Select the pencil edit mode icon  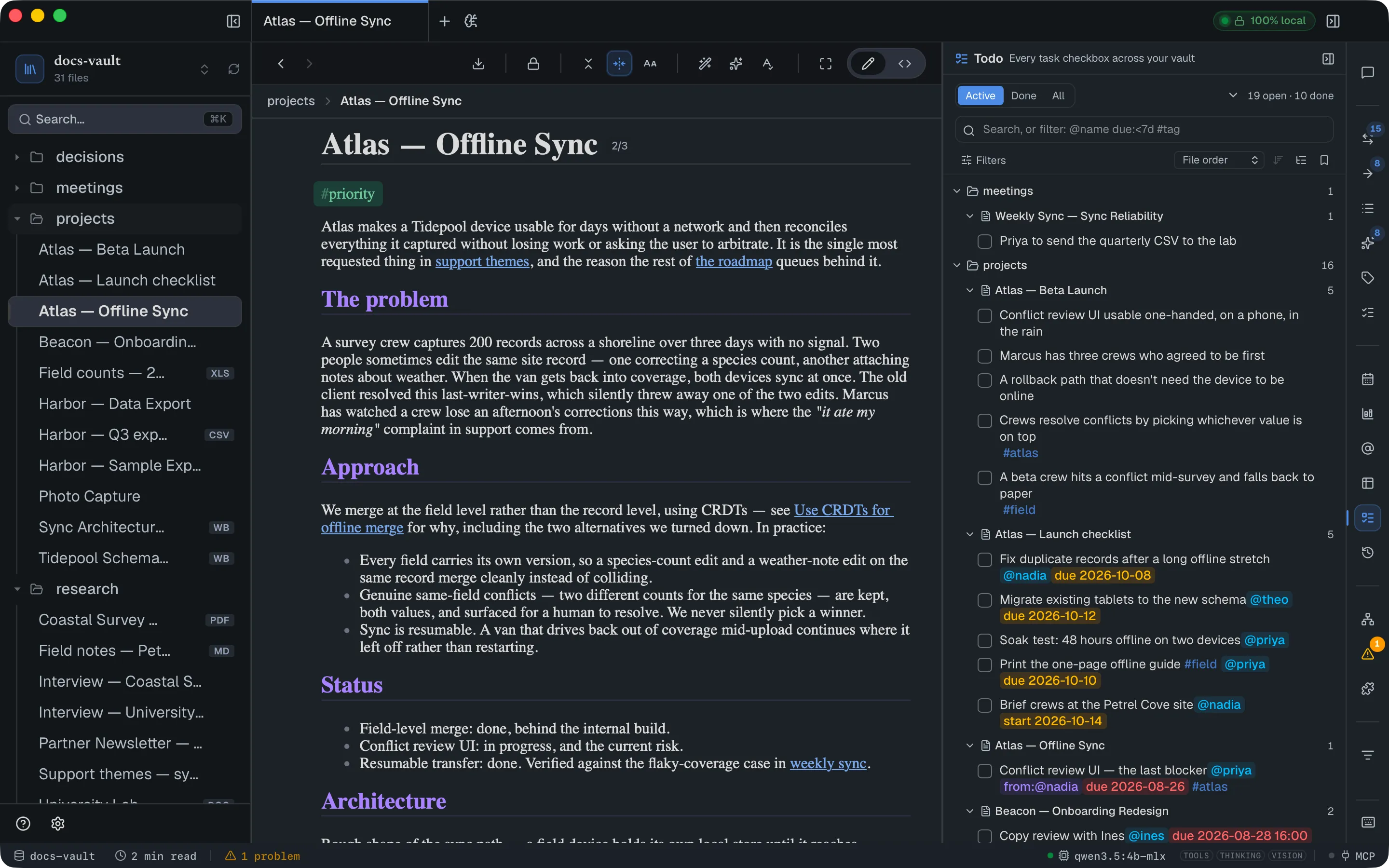(868, 63)
